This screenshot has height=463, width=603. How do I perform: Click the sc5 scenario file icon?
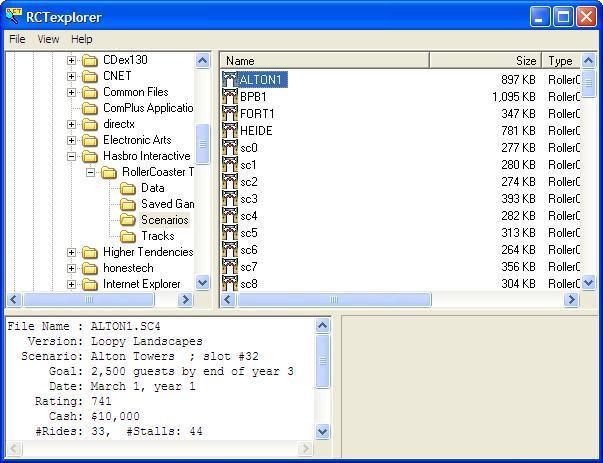coord(230,233)
